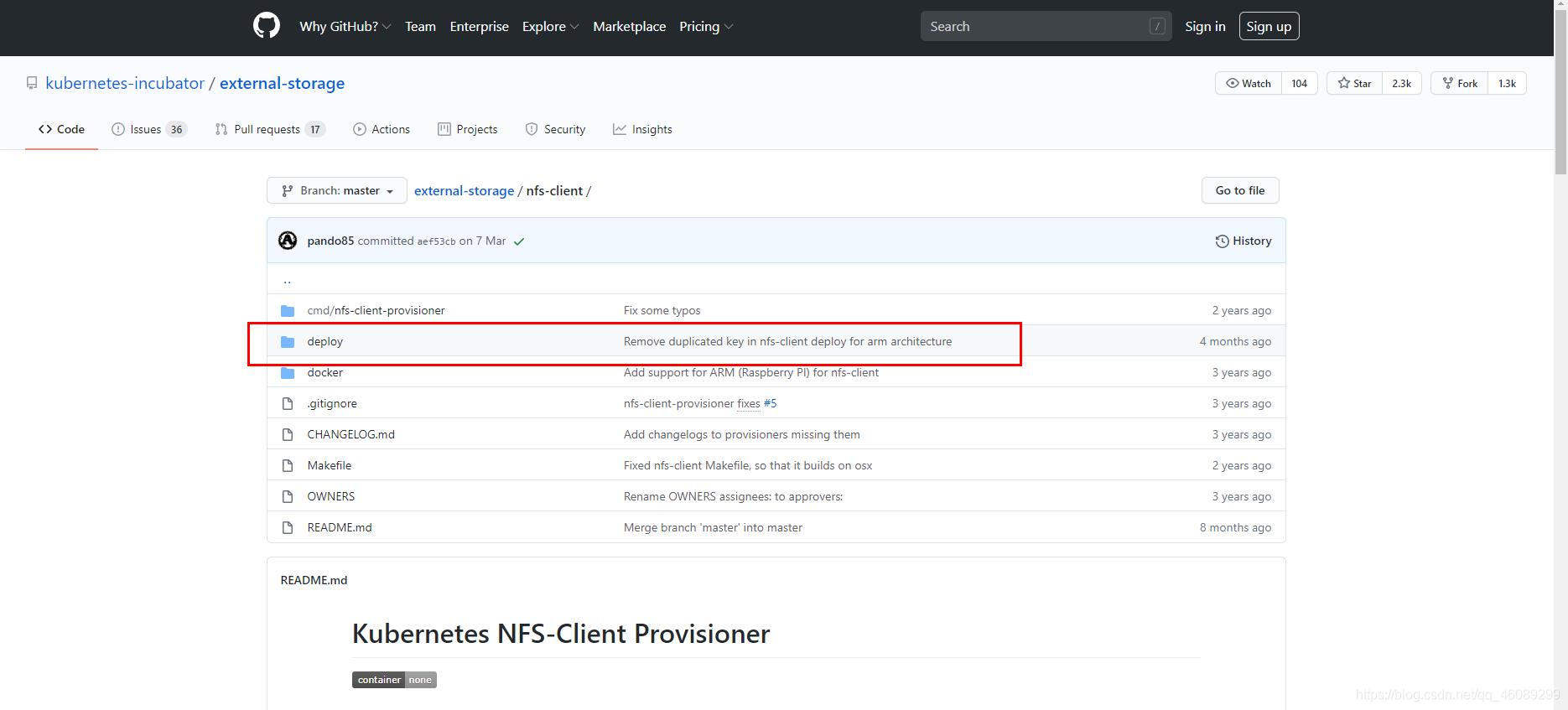This screenshot has height=710, width=1568.
Task: Open the 104 watchers count
Action: 1299,83
